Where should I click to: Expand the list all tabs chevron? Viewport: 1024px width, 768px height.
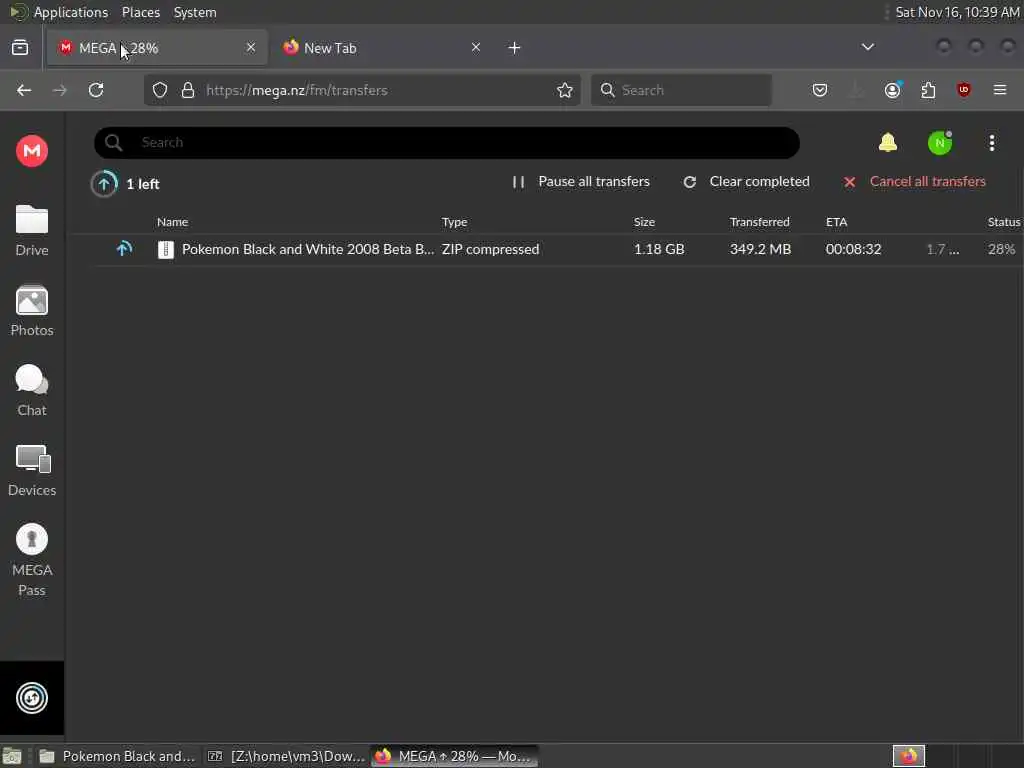point(868,47)
